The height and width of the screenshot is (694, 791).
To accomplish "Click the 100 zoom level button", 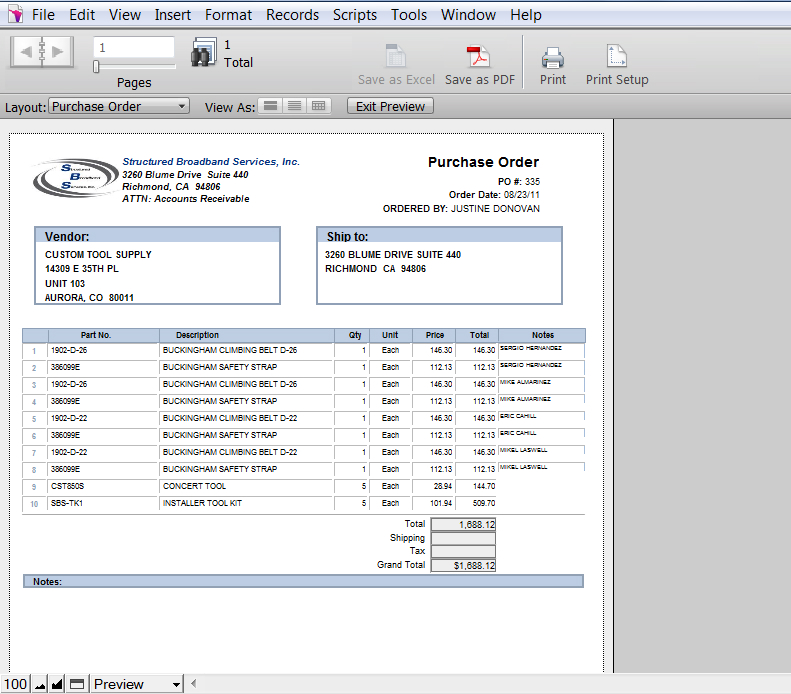I will [x=15, y=684].
